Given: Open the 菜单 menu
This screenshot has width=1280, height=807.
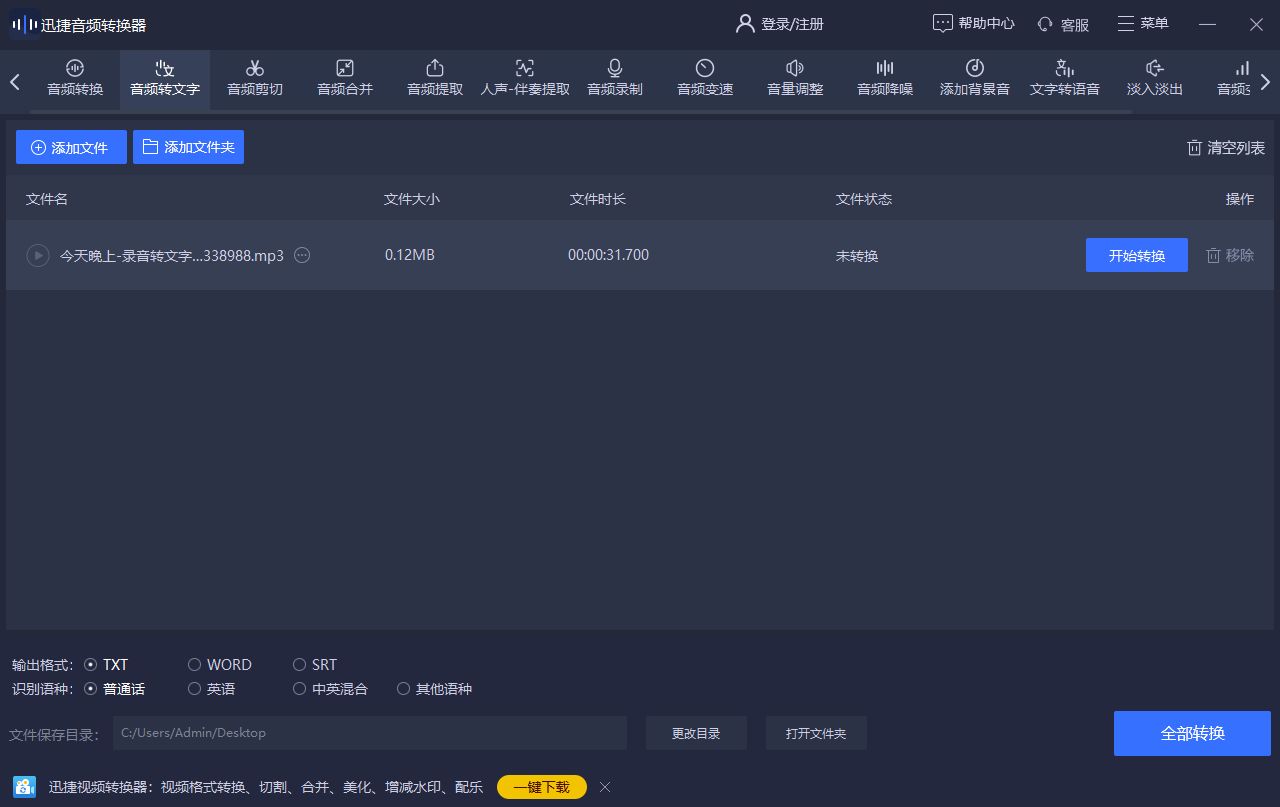Looking at the screenshot, I should (1142, 24).
